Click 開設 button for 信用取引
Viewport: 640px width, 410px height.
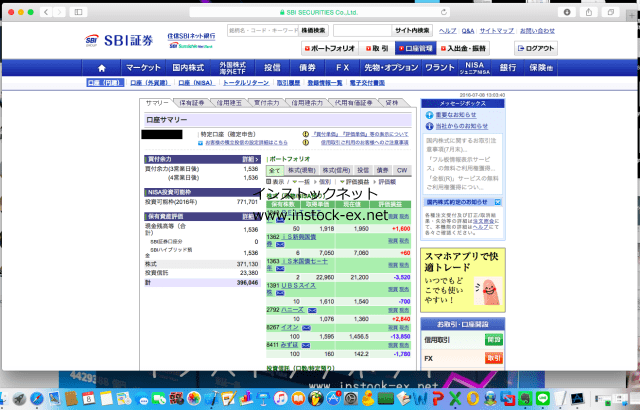pyautogui.click(x=493, y=340)
